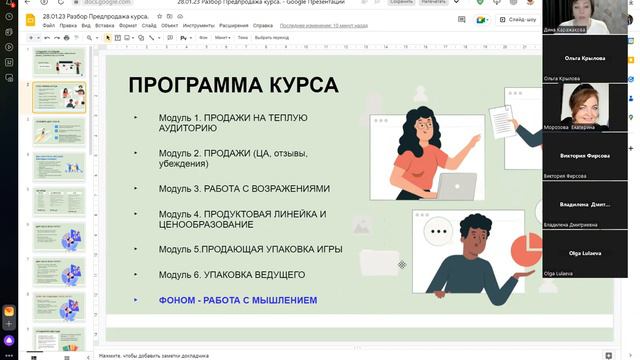This screenshot has width=640, height=360.
Task: Expand the line type dropdown arrow
Action: pos(159,38)
